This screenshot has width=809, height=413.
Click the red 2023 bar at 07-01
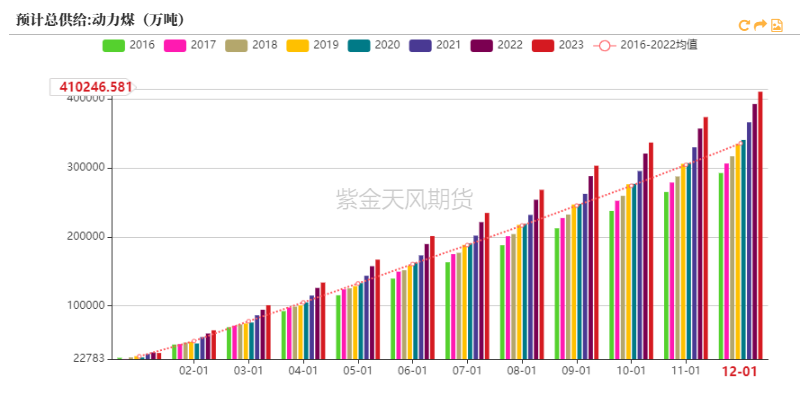point(487,286)
